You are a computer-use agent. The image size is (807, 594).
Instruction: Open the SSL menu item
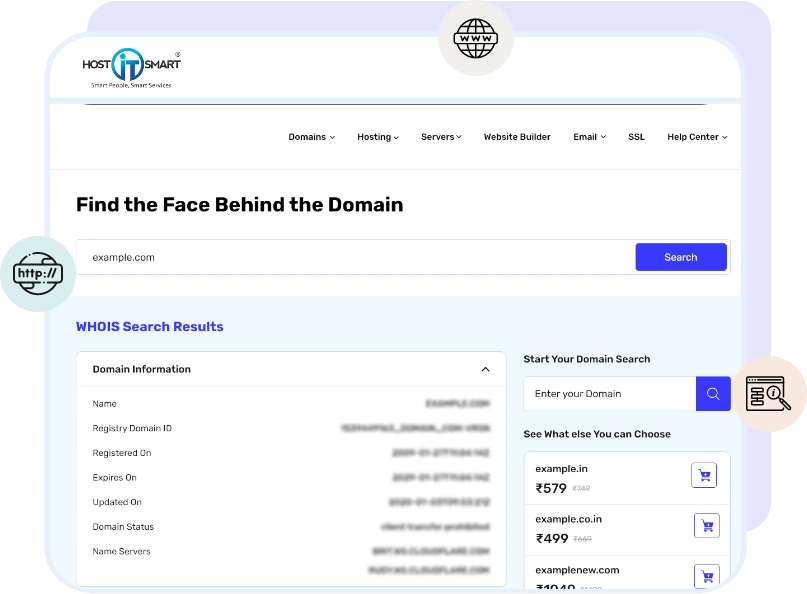636,137
